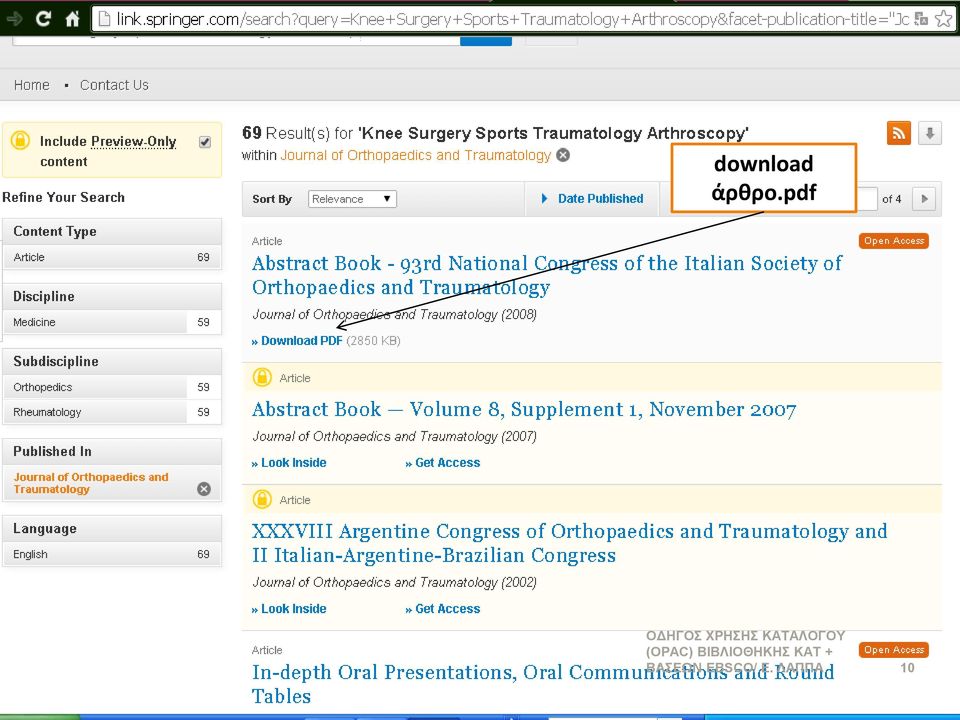The width and height of the screenshot is (960, 720).
Task: Click Look Inside for Argentine Congress article
Action: [x=289, y=609]
